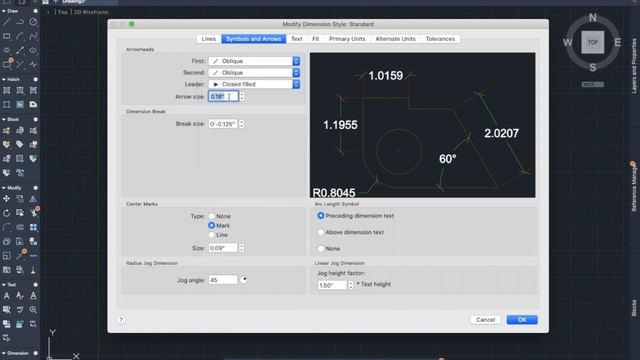
Task: Open the Leader arrowhead dropdown
Action: point(254,84)
